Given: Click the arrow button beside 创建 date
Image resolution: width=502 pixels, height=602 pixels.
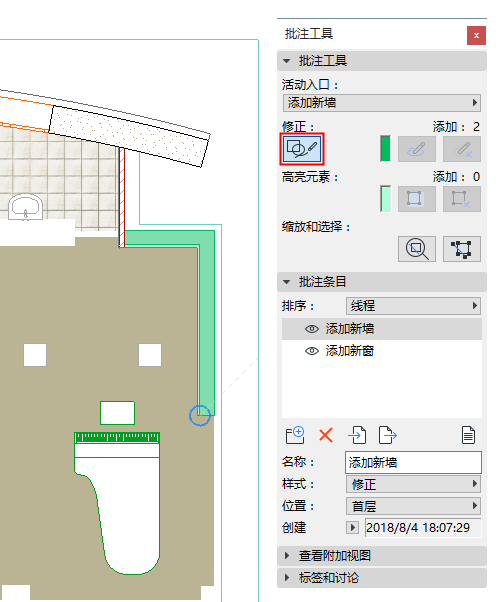Looking at the screenshot, I should click(352, 528).
